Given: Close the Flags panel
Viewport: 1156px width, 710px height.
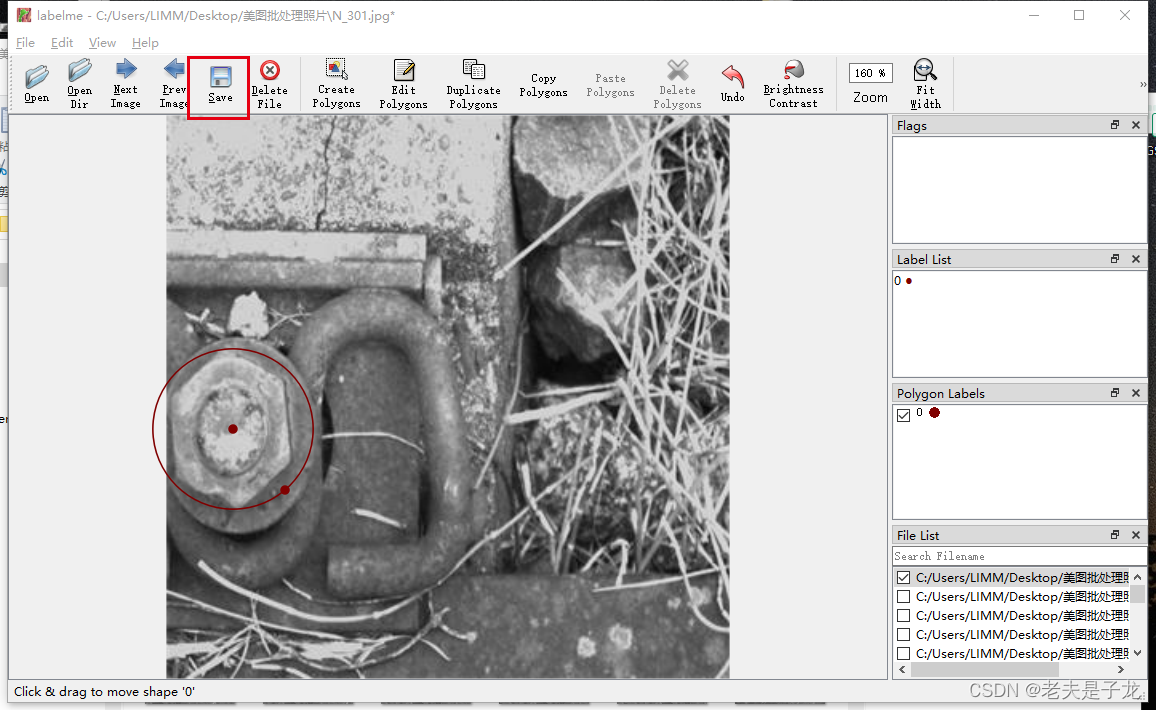Looking at the screenshot, I should (1136, 125).
